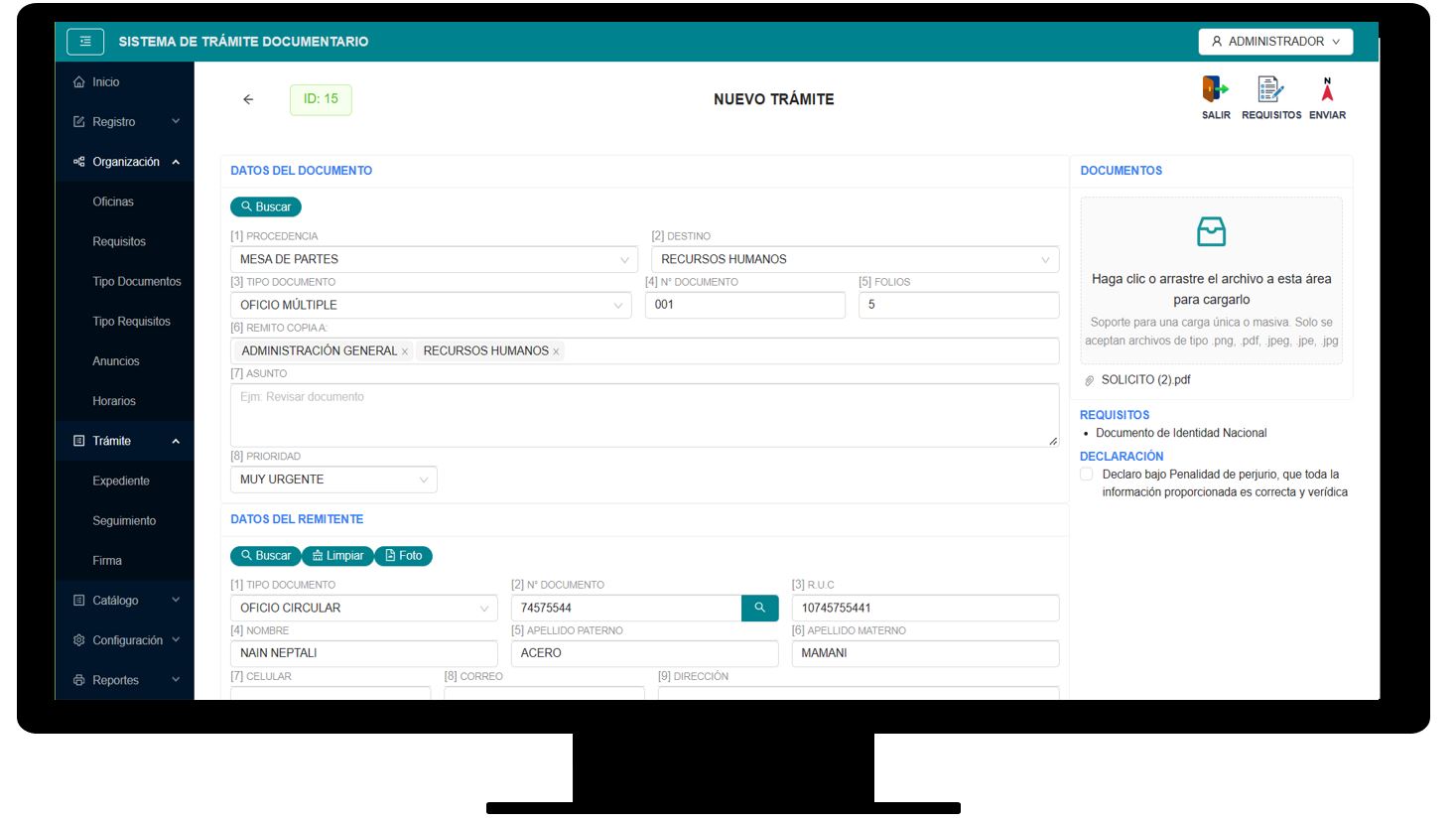Open Expediente in the sidebar menu
The height and width of the screenshot is (823, 1456).
coord(121,480)
